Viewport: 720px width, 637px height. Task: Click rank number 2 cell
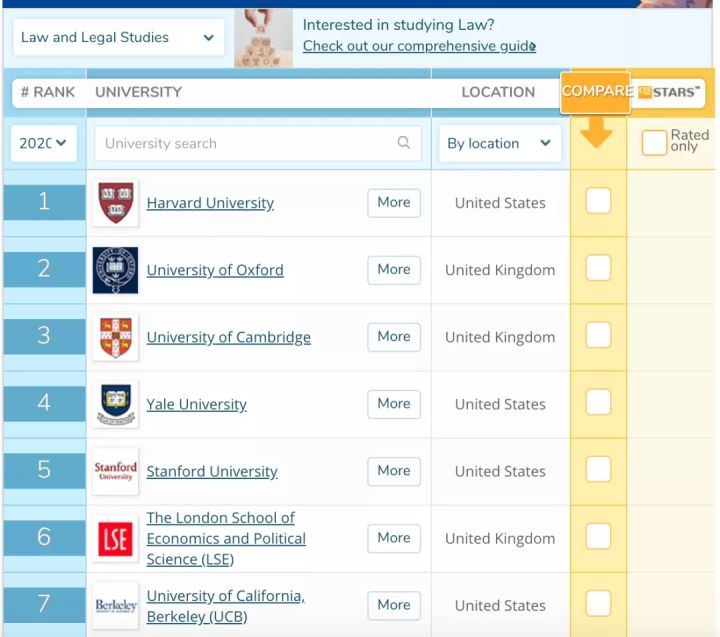pos(44,269)
